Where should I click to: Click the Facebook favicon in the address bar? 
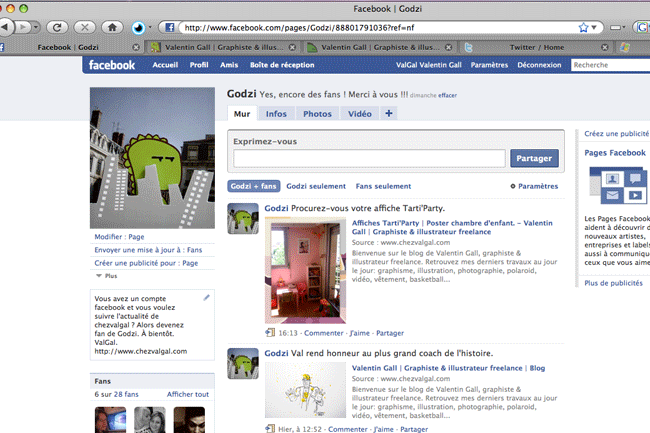pyautogui.click(x=170, y=27)
